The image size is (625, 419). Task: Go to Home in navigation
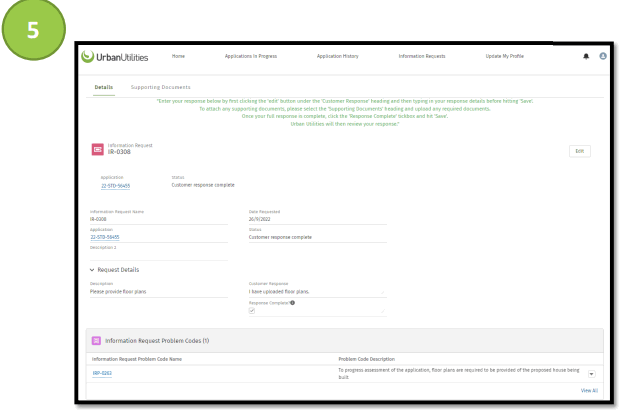[178, 56]
